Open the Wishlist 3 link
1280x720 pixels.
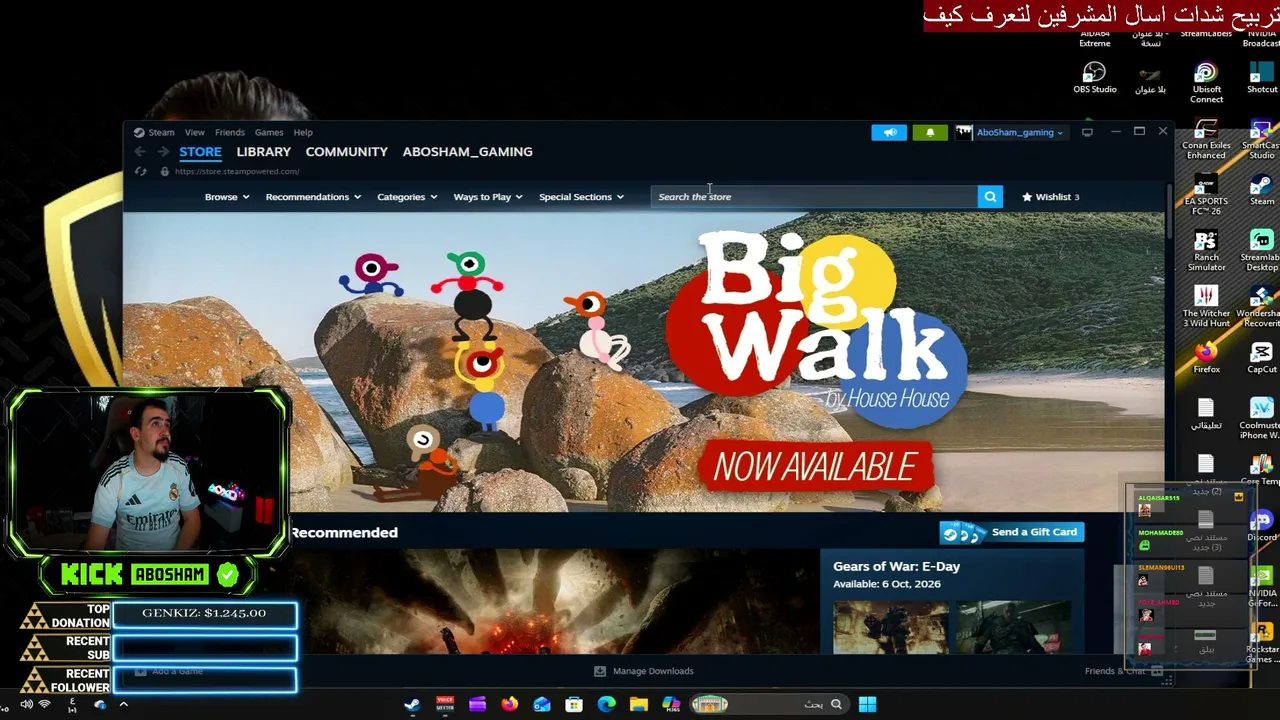pos(1050,197)
